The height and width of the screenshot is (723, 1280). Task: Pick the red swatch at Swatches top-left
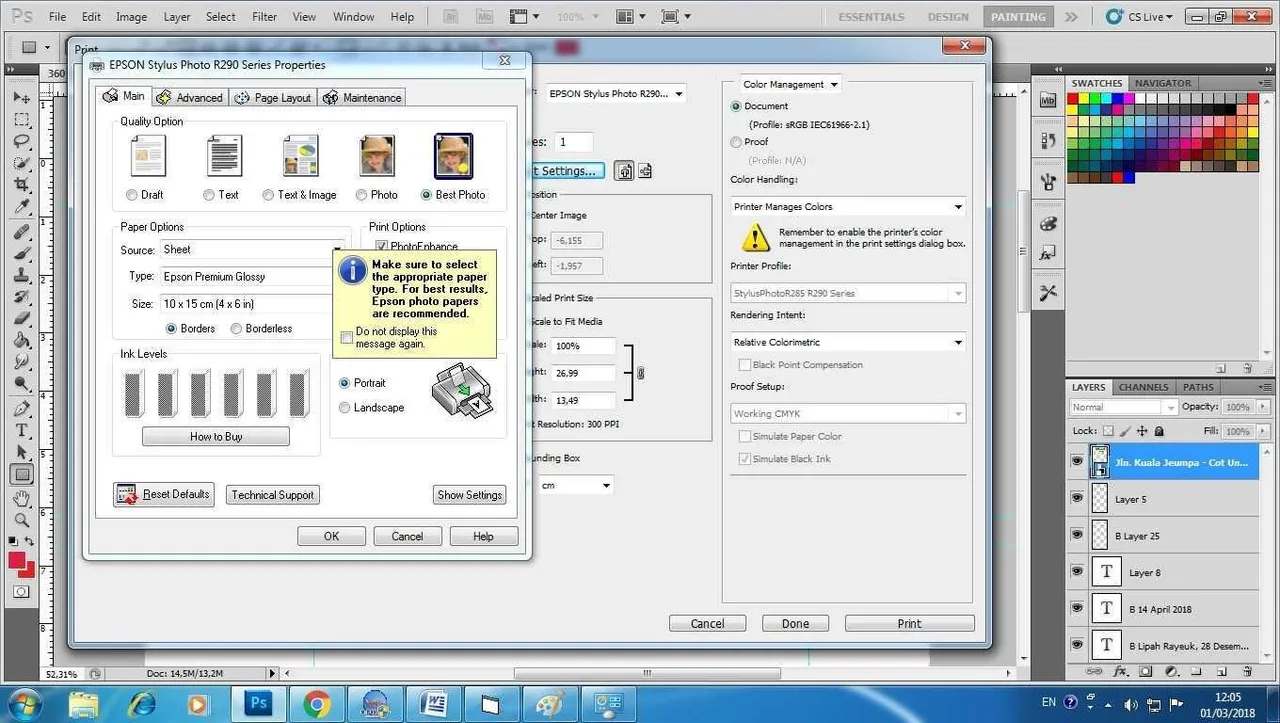click(x=1073, y=99)
